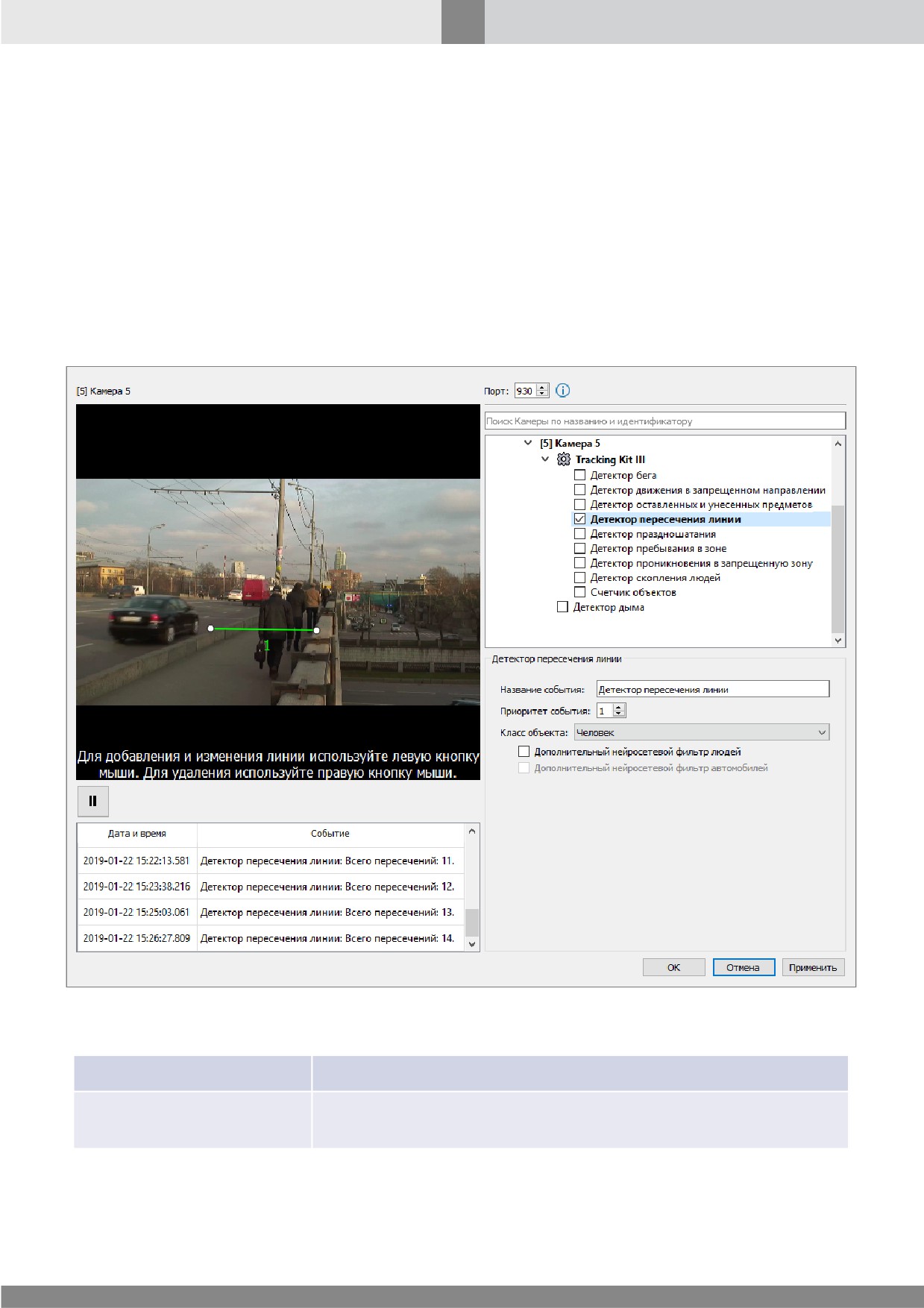Toggle Дополнительный нейросетевой фильтр людей checkbox
The height and width of the screenshot is (1308, 924).
pos(524,752)
